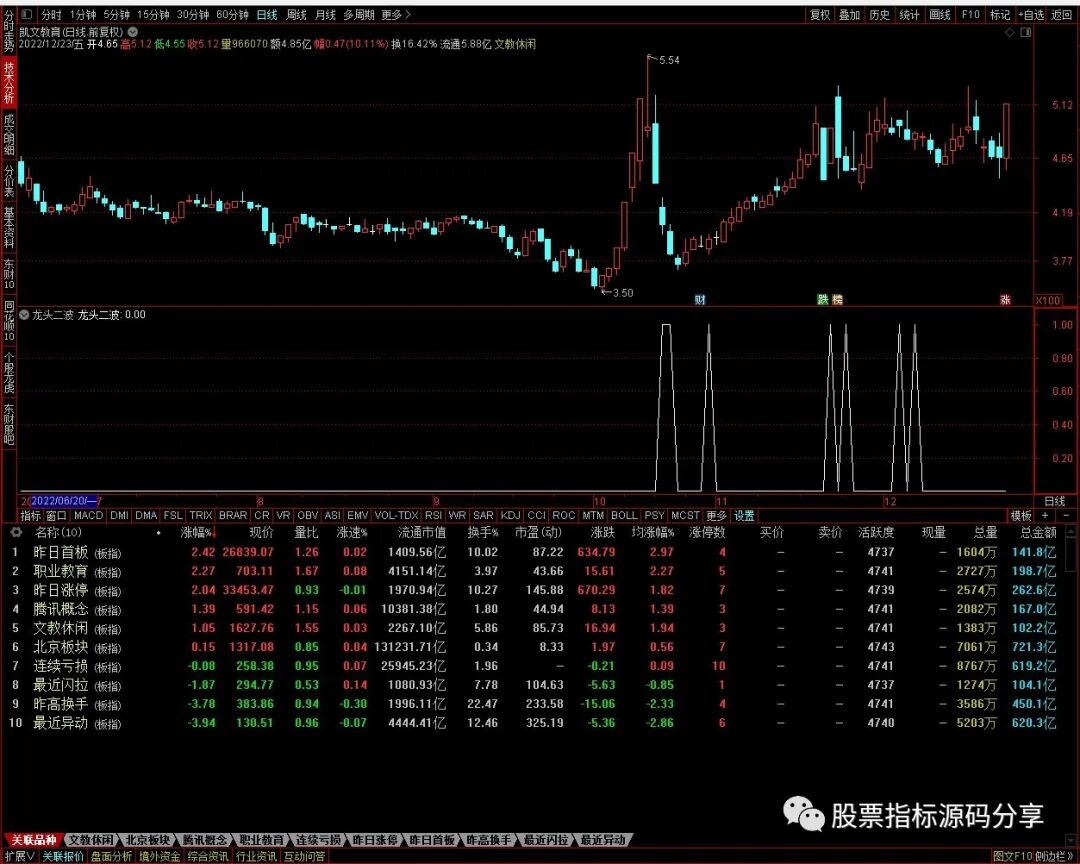1080x864 pixels.
Task: Click the 标记 mark button
Action: [999, 14]
